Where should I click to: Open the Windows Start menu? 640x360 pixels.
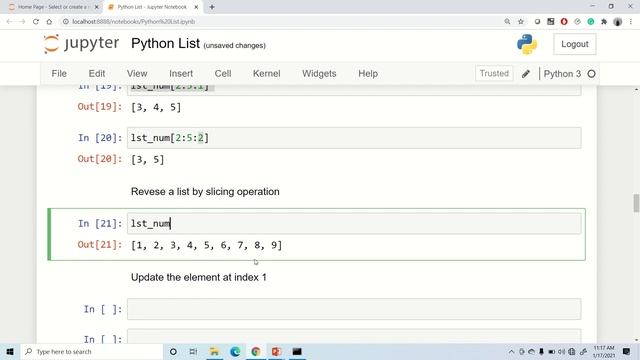click(x=10, y=351)
